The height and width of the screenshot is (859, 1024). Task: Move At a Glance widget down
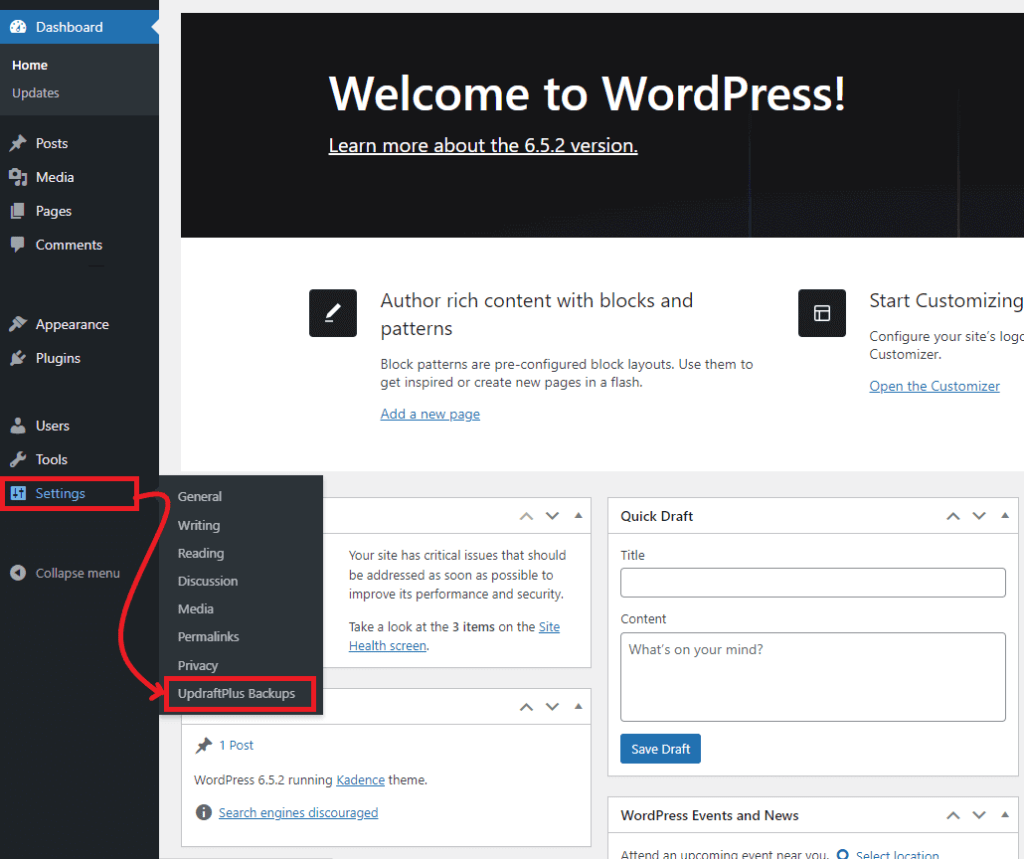pyautogui.click(x=552, y=707)
